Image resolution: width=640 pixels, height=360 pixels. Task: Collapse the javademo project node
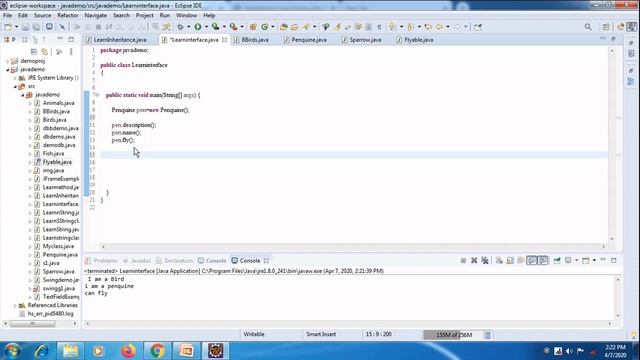(7, 69)
